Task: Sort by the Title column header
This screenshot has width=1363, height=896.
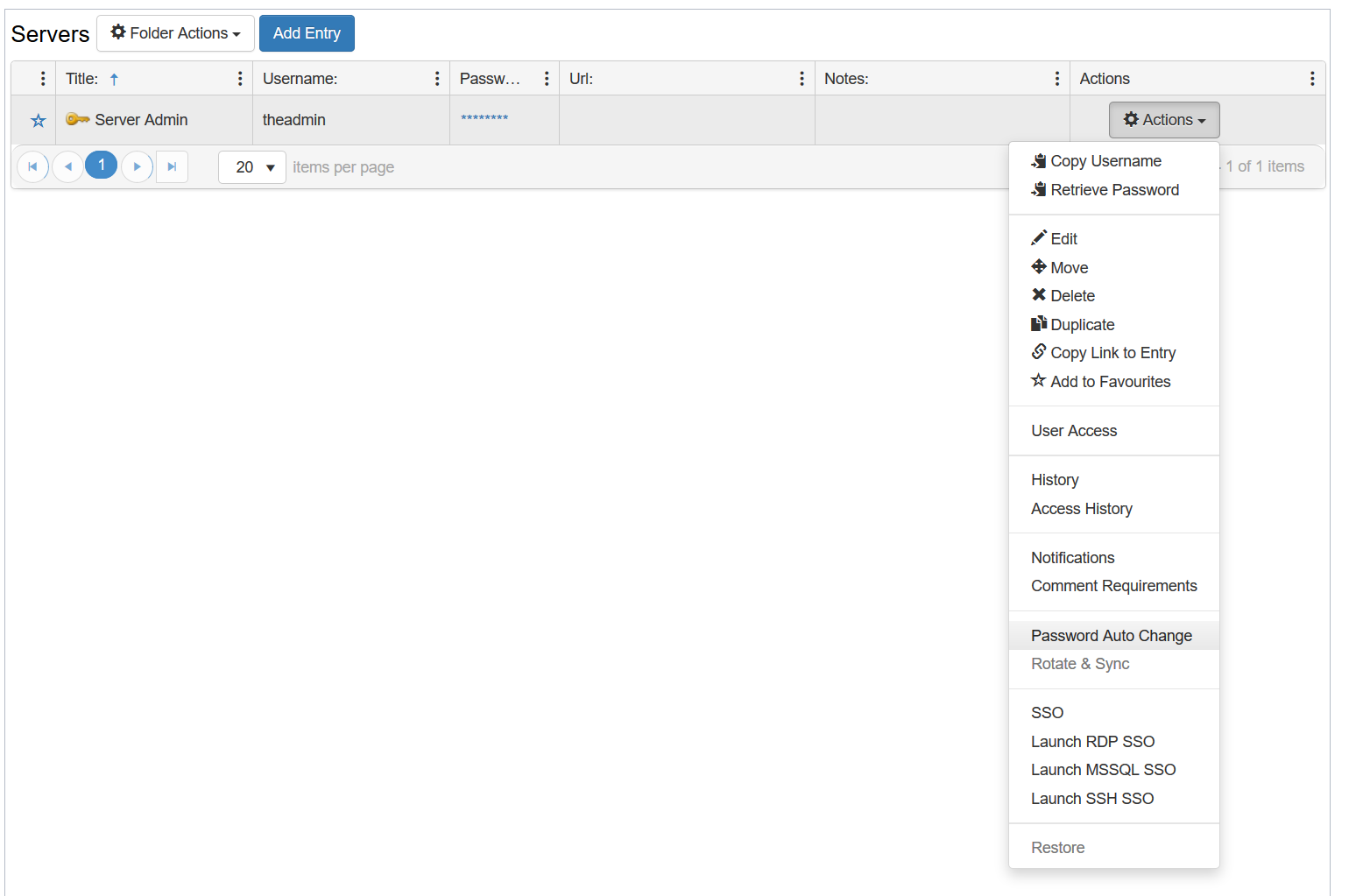Action: pos(81,79)
